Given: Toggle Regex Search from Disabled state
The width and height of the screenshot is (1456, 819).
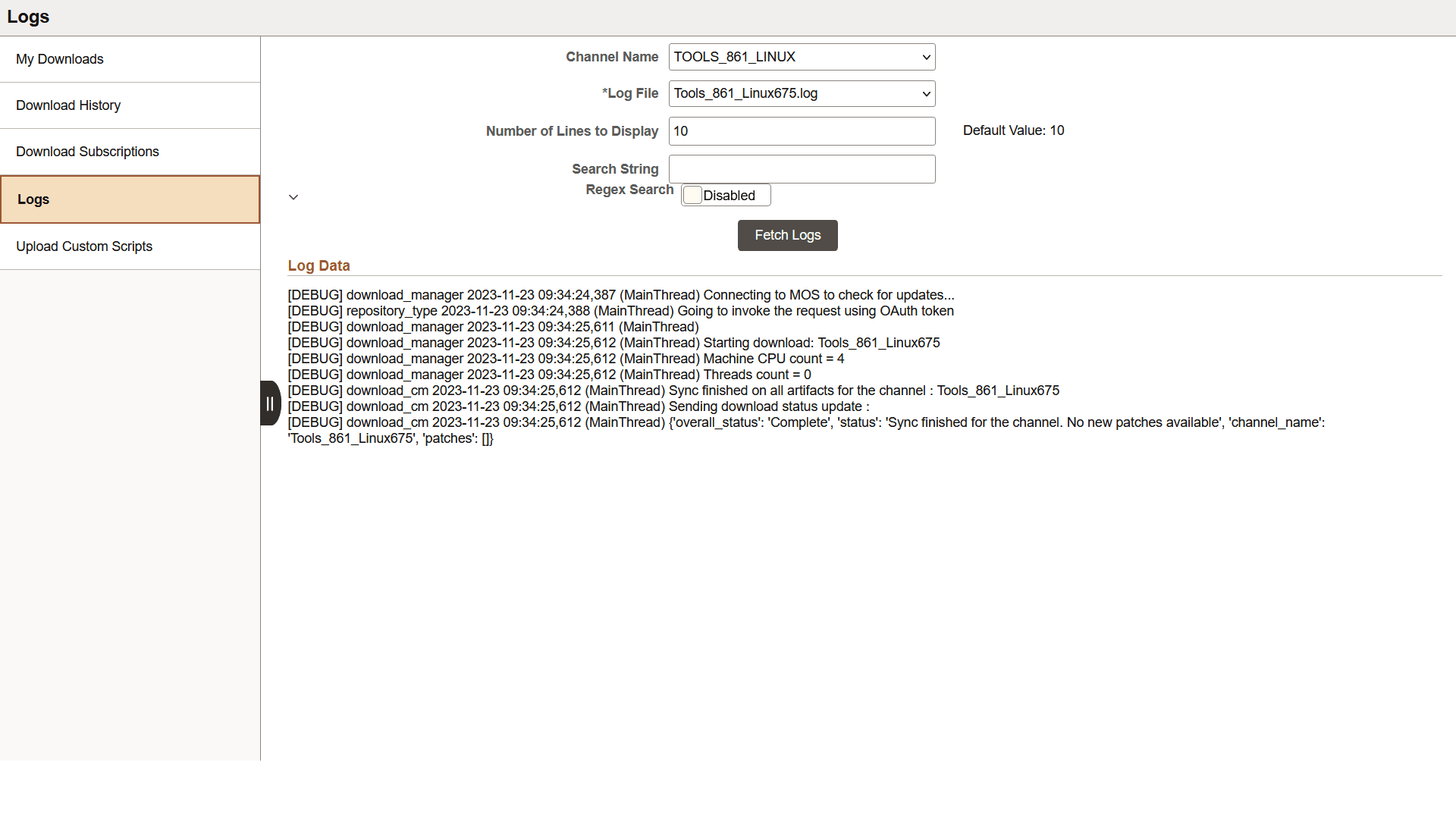Looking at the screenshot, I should 692,195.
